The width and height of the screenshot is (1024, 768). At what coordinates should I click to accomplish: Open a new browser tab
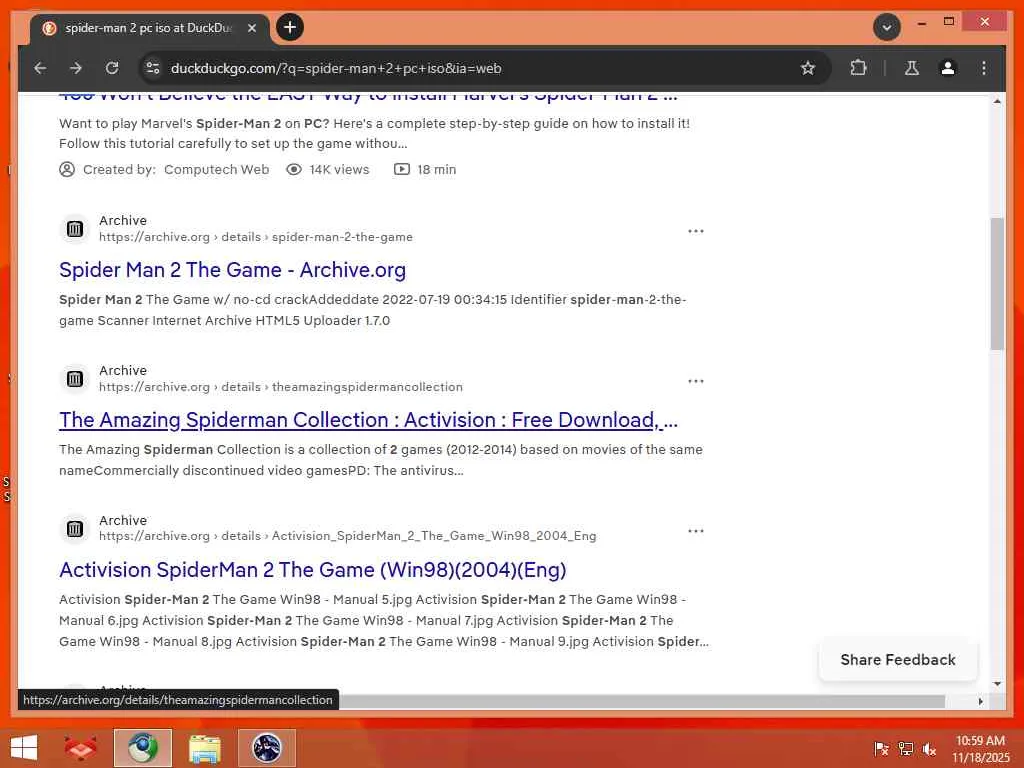(x=290, y=27)
